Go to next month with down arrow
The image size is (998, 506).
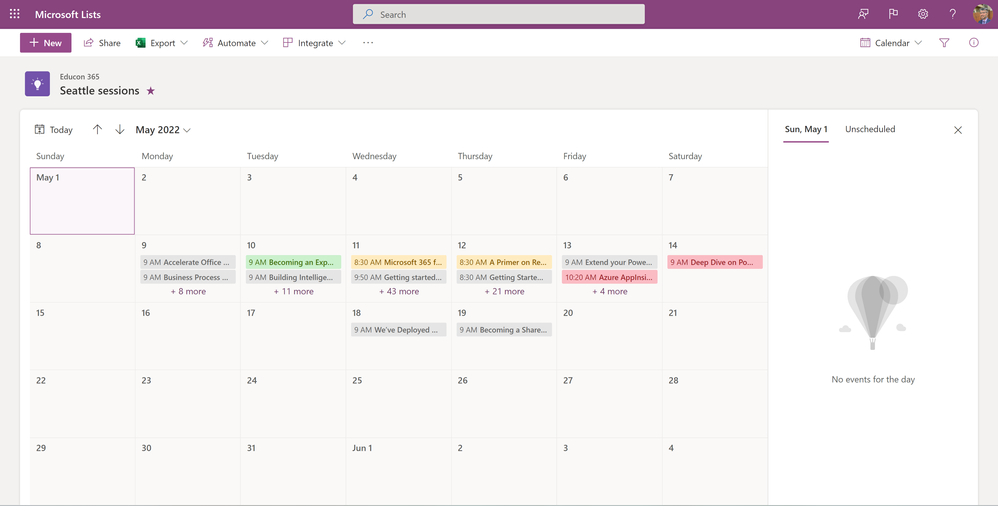tap(120, 129)
